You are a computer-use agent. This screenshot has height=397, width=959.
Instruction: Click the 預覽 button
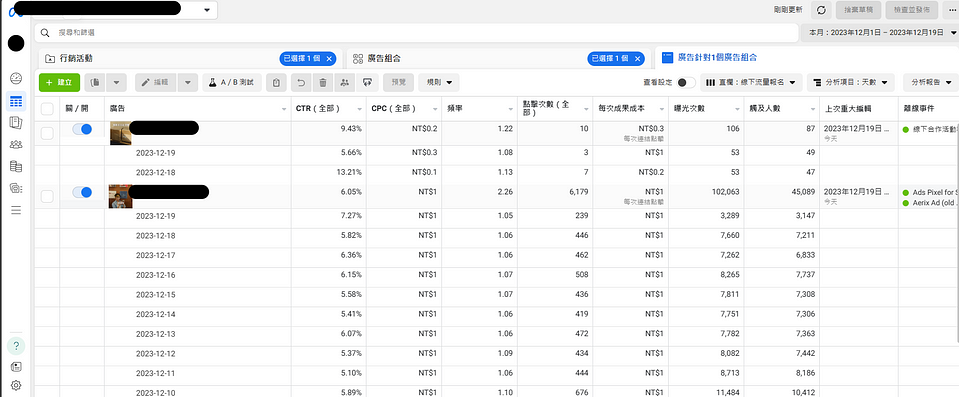398,82
